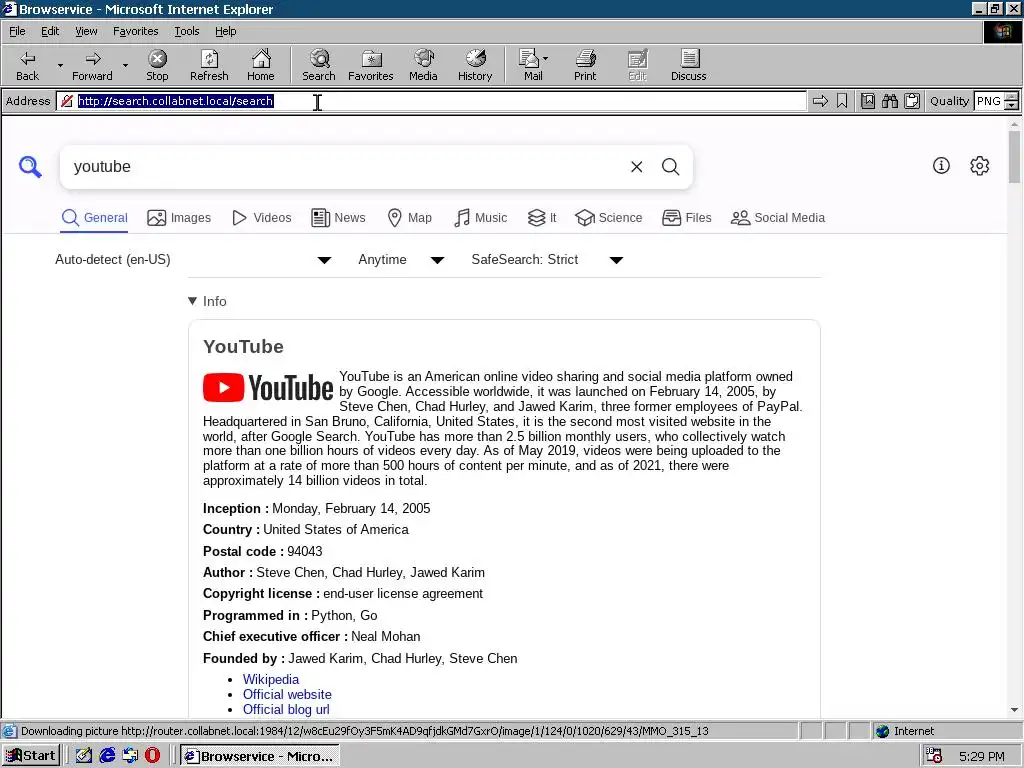Open the Official website link

(x=287, y=694)
